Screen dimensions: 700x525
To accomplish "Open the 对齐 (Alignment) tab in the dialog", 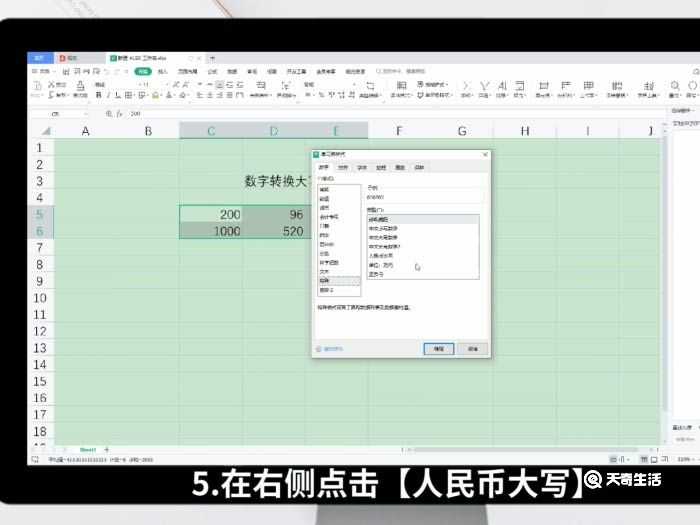I will point(342,167).
